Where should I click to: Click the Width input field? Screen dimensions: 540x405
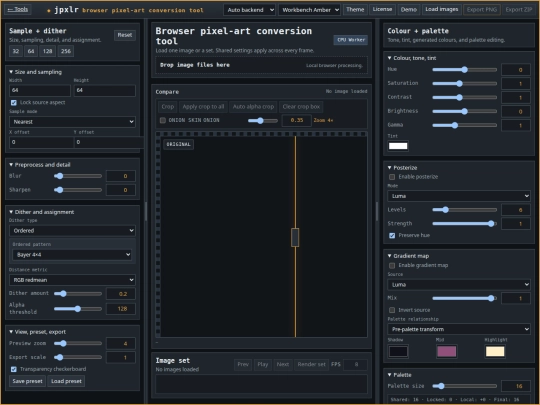tap(40, 91)
